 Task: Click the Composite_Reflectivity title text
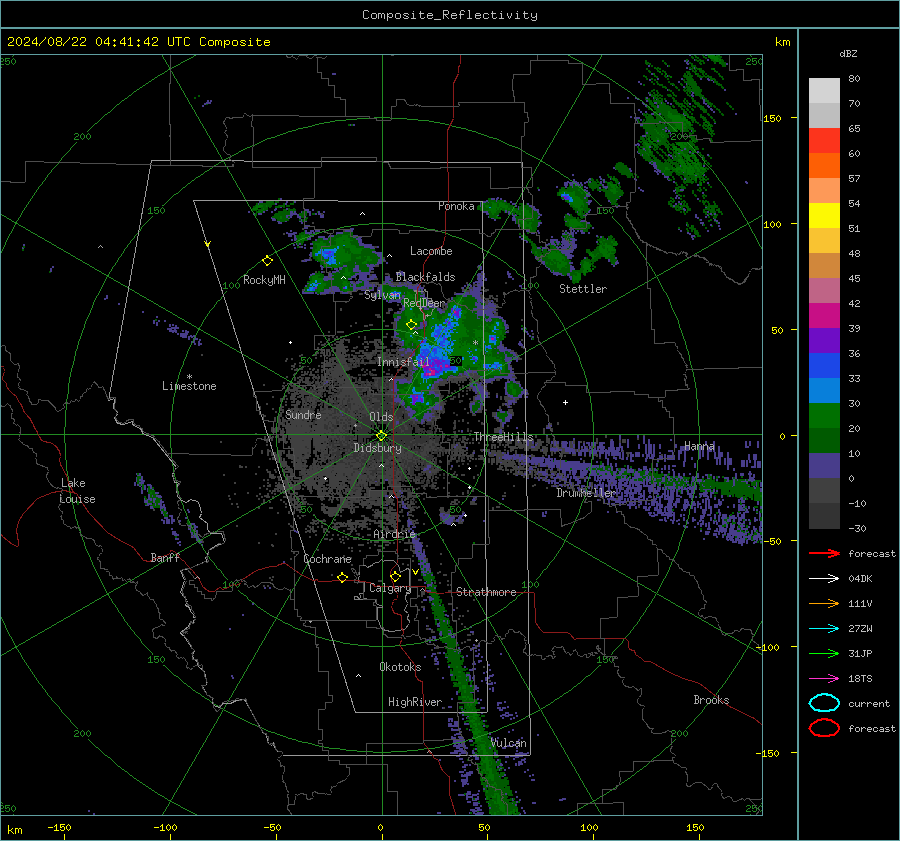[x=449, y=15]
